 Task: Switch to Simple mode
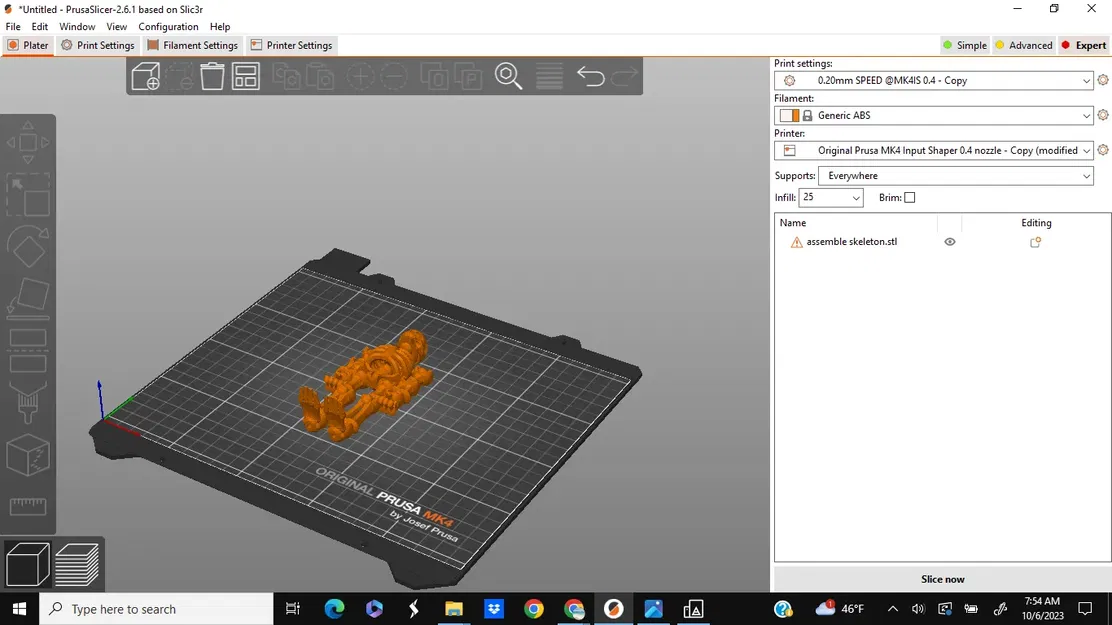point(965,45)
